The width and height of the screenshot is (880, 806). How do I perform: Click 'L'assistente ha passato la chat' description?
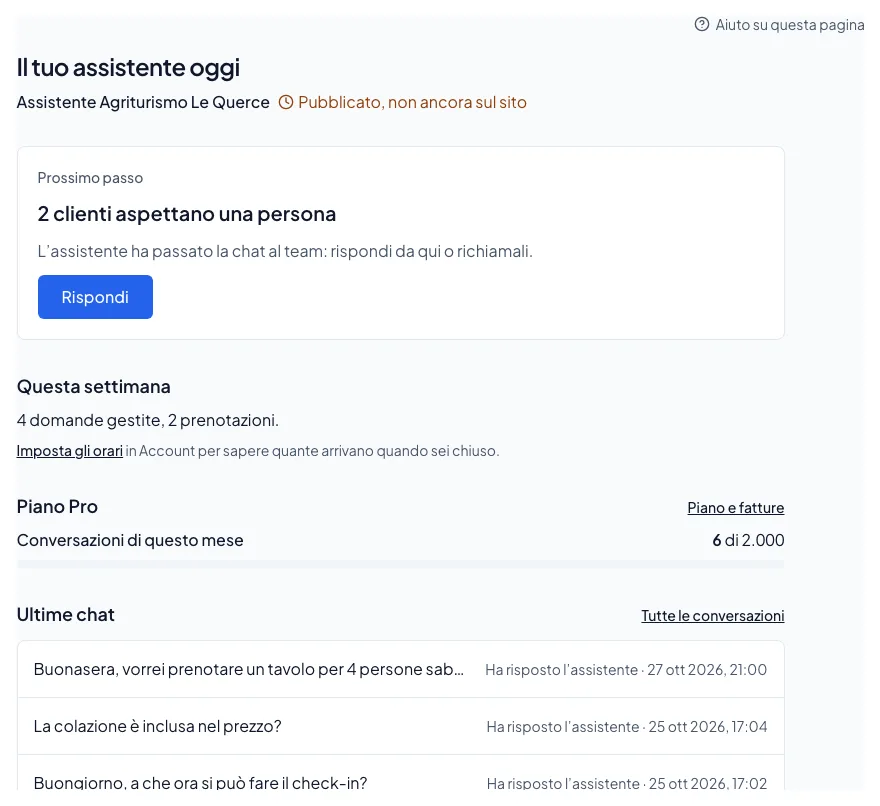285,251
